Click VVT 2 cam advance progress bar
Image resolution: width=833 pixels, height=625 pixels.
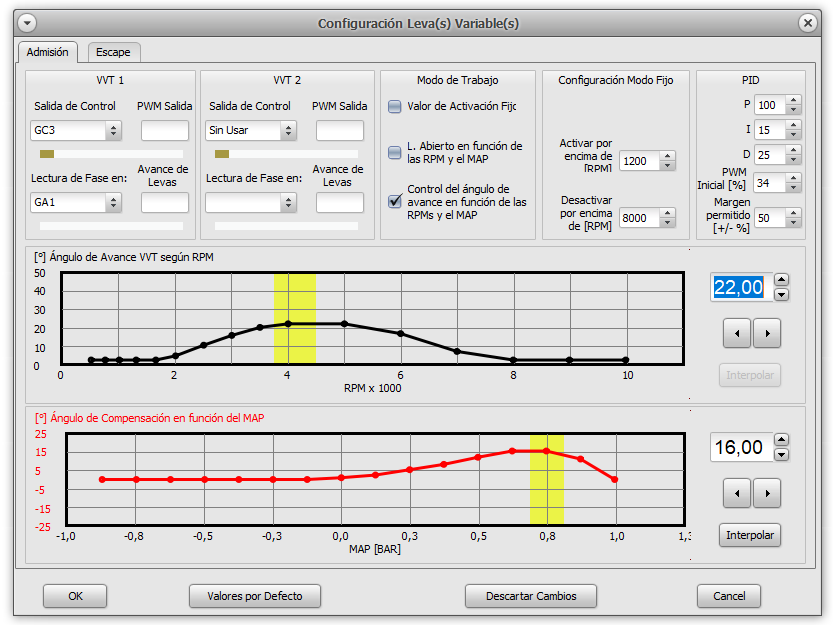tap(286, 226)
